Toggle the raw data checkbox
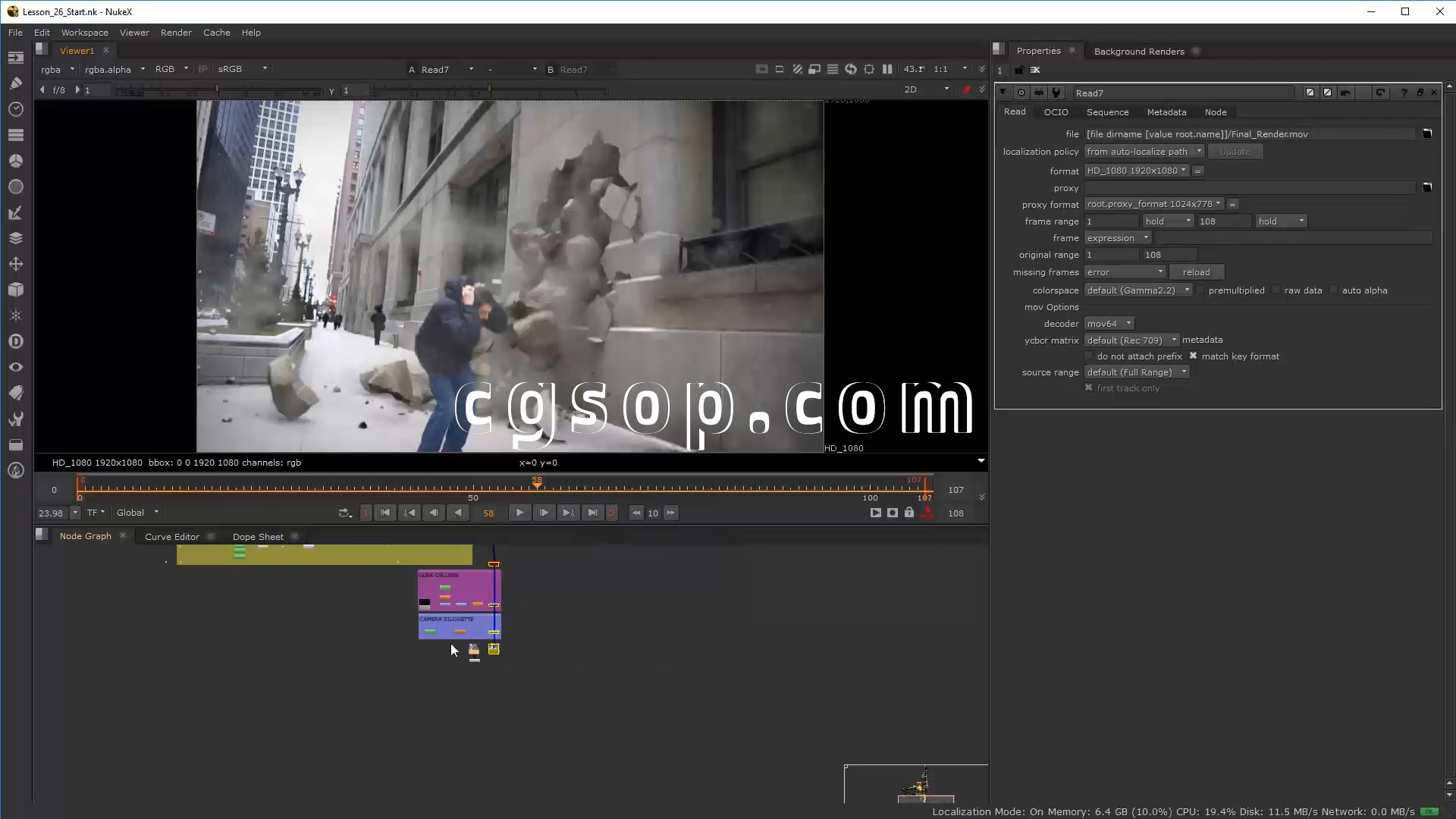The width and height of the screenshot is (1456, 819). 1277,290
